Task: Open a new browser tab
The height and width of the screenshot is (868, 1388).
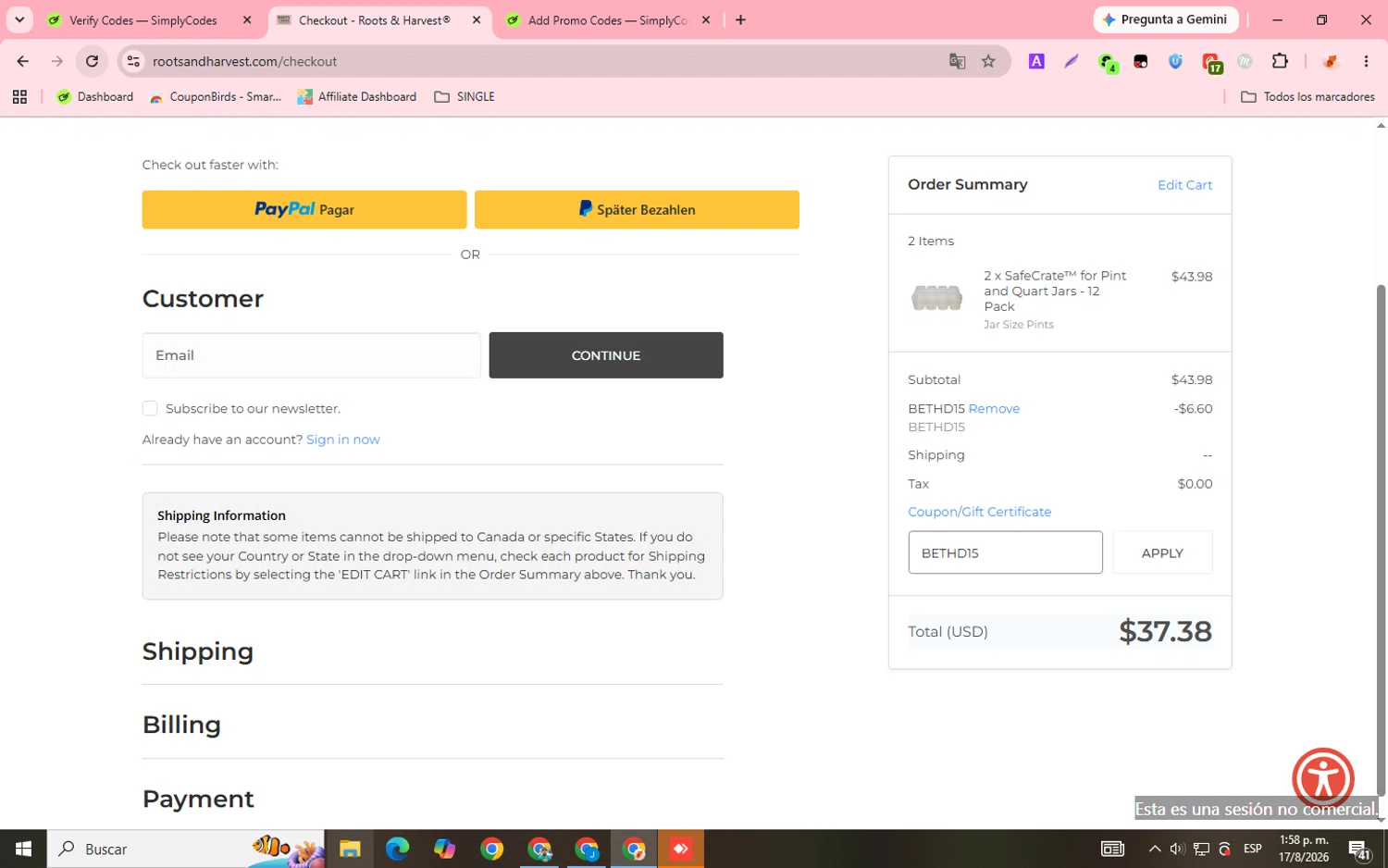Action: [x=740, y=19]
